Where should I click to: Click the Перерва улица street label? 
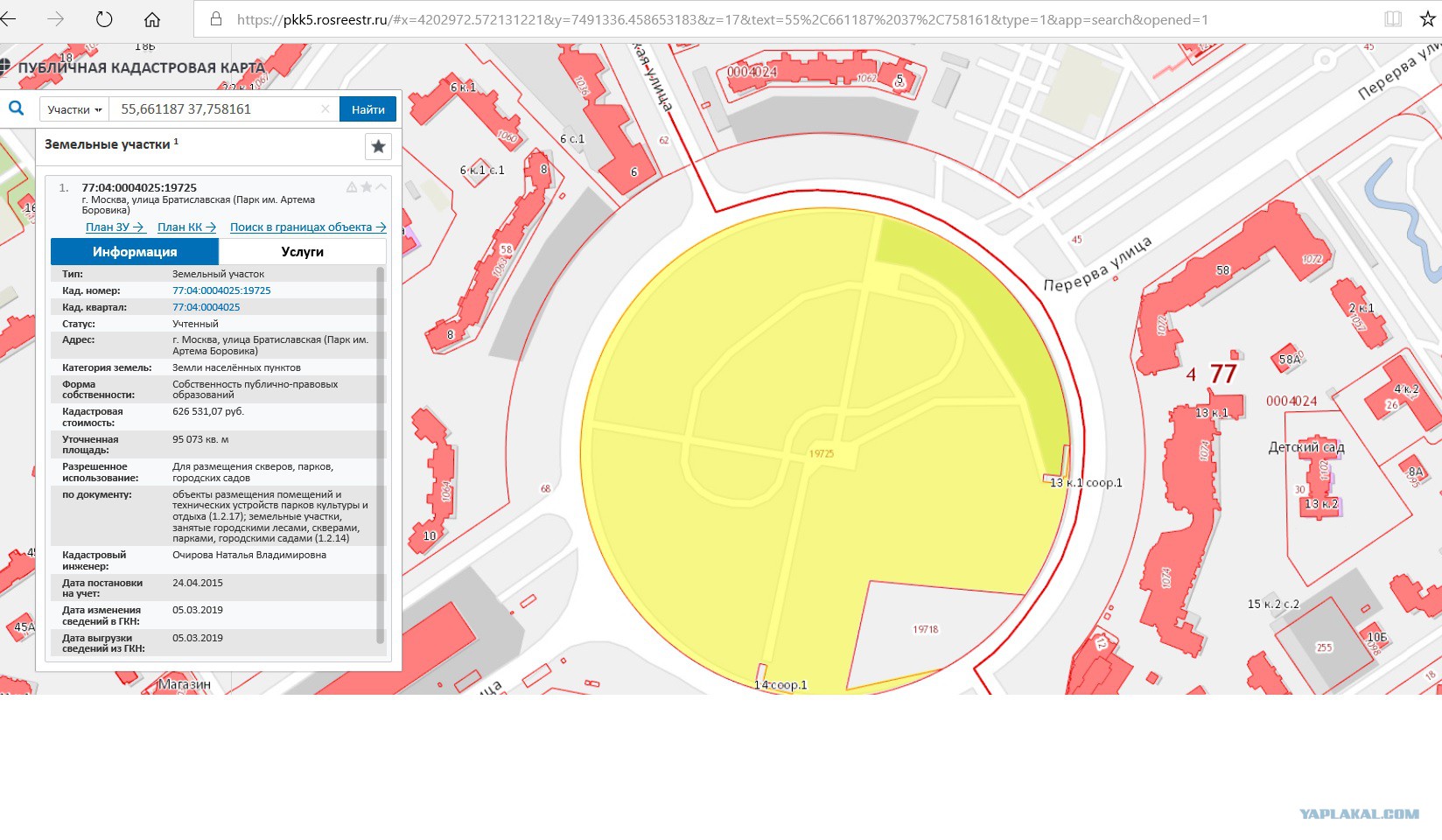1098,265
